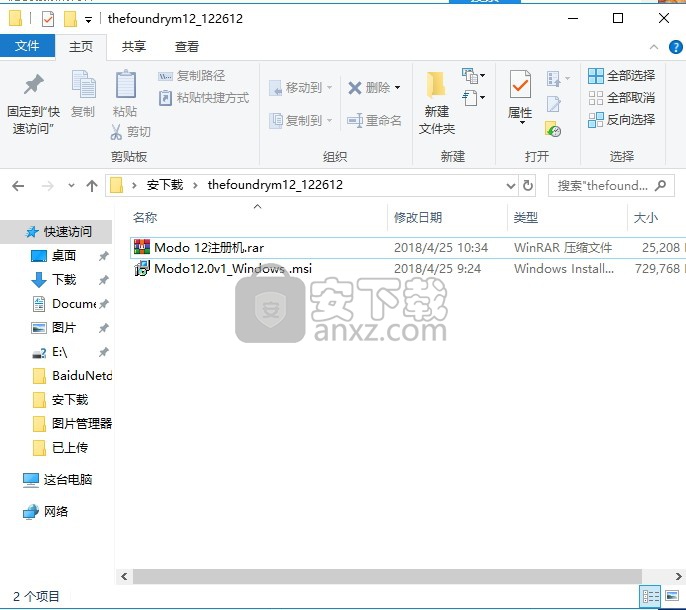The height and width of the screenshot is (610, 686).
Task: Open the Easy access dropdown icon
Action: click(x=473, y=98)
